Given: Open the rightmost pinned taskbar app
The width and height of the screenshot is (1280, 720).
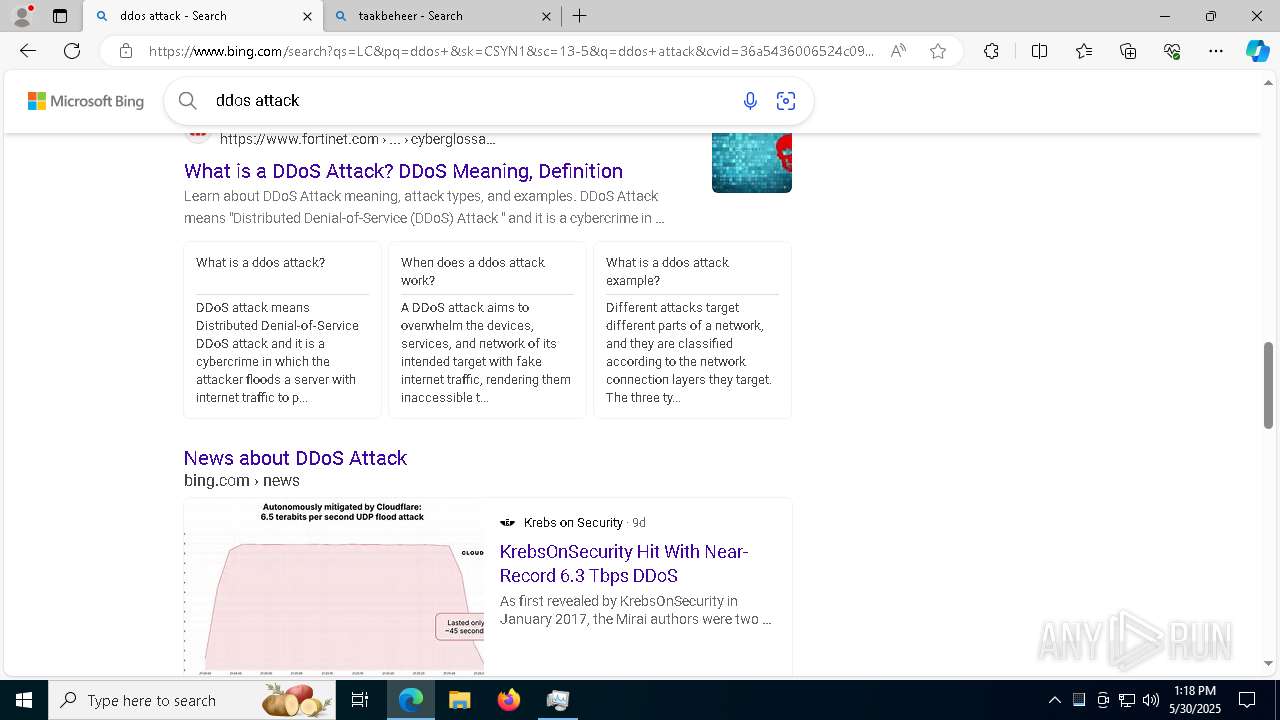Looking at the screenshot, I should (557, 700).
